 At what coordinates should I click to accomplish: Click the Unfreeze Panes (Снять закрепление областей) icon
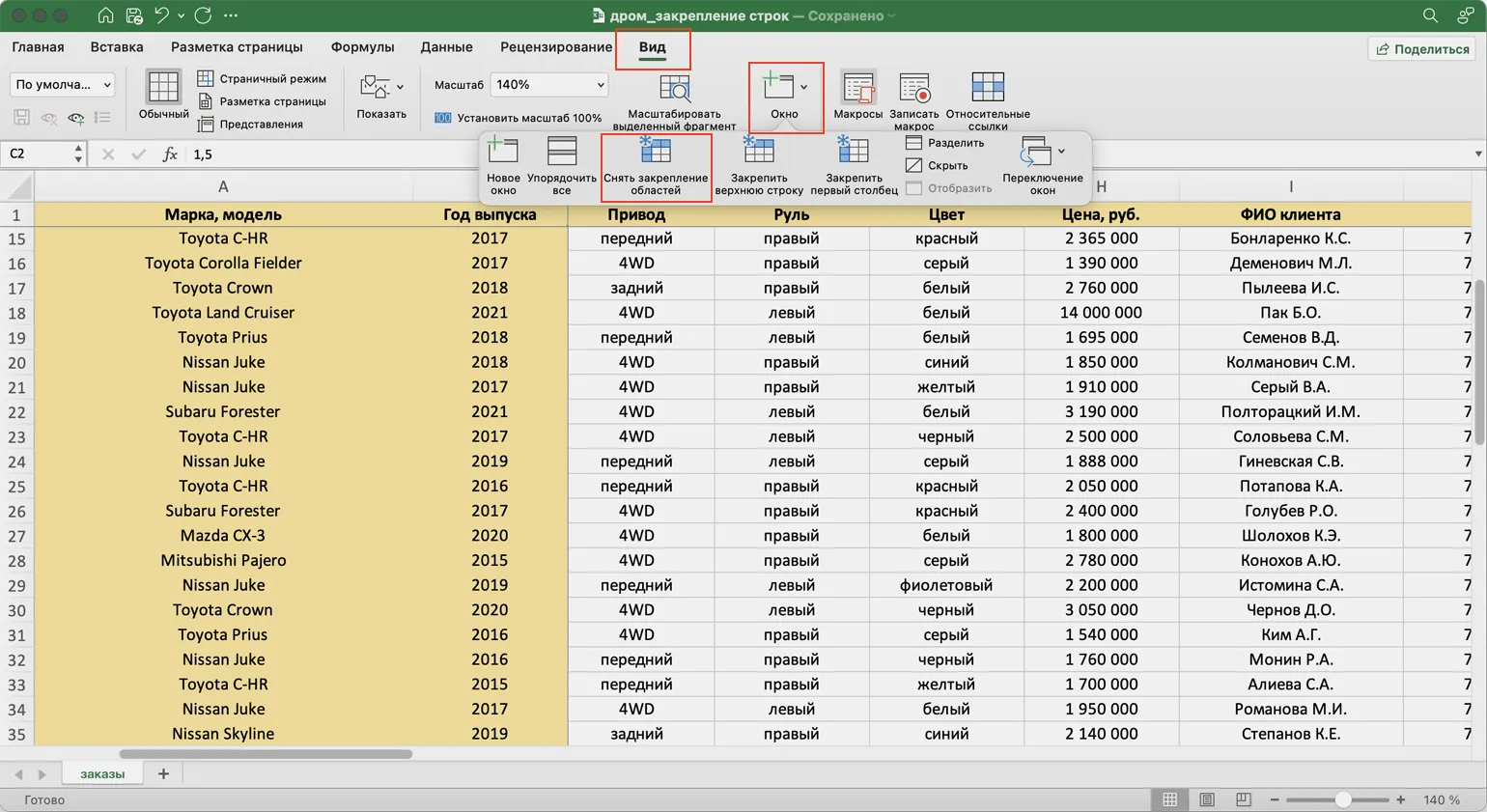point(656,152)
